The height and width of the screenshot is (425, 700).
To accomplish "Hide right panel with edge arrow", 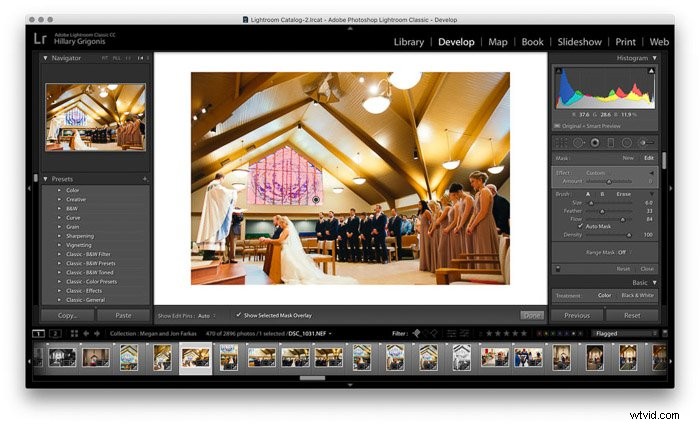I will 671,189.
